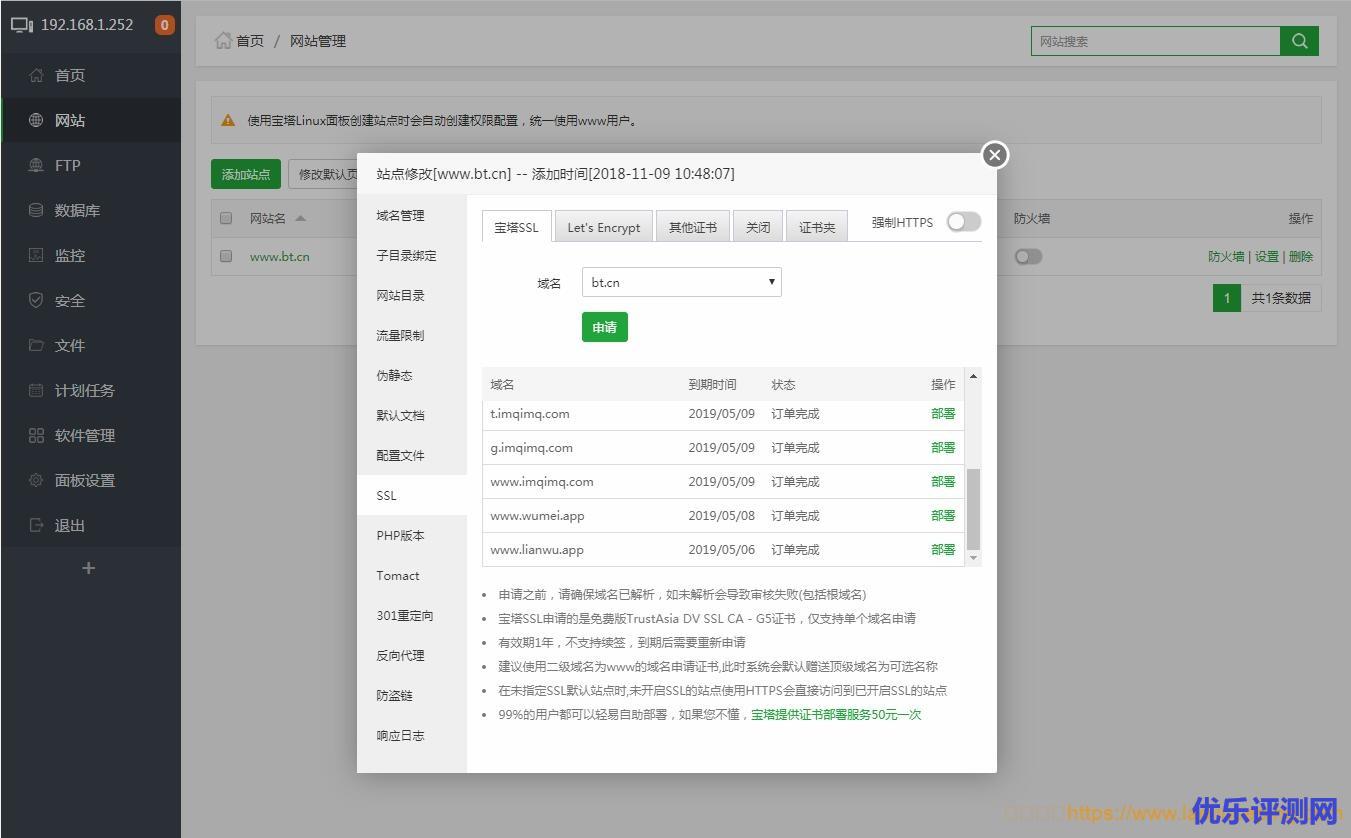Open the security shield icon
1351x838 pixels.
(37, 301)
